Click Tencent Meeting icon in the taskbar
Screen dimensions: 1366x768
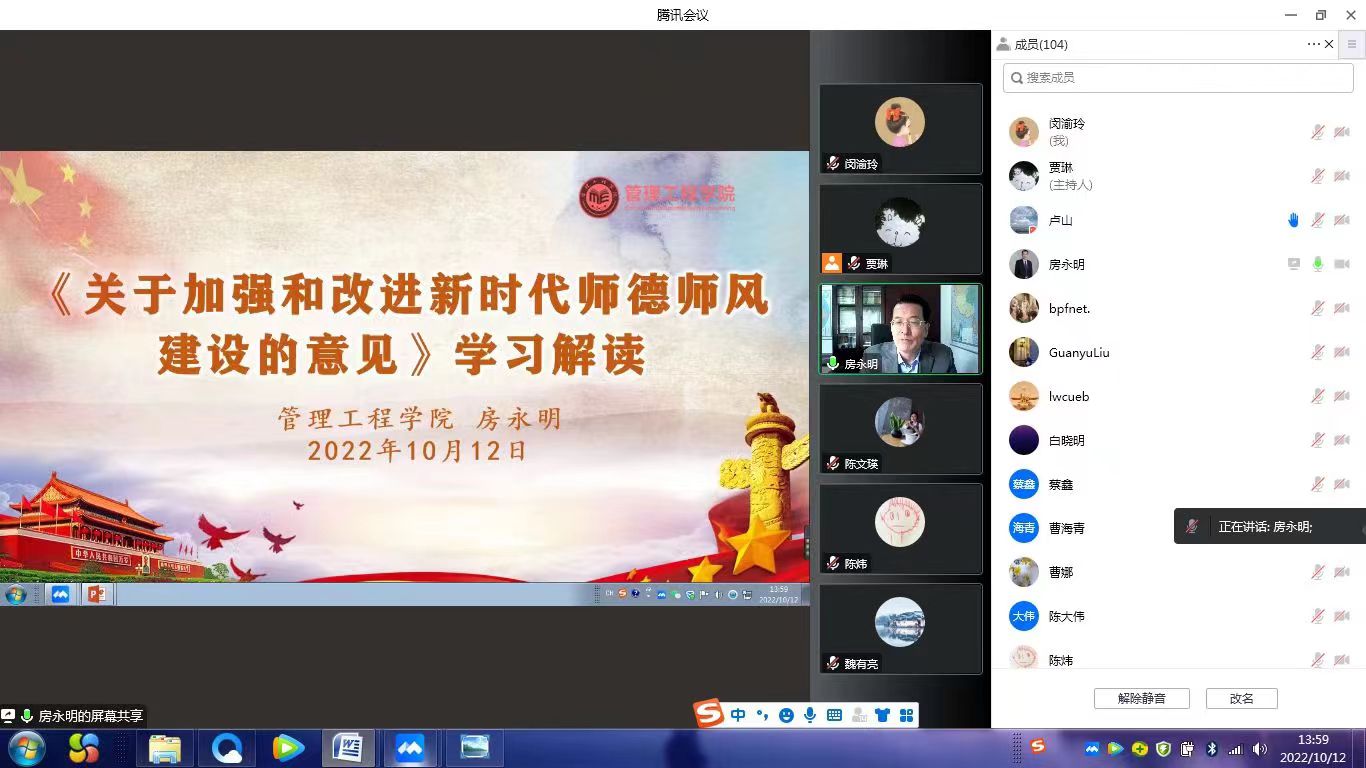410,748
